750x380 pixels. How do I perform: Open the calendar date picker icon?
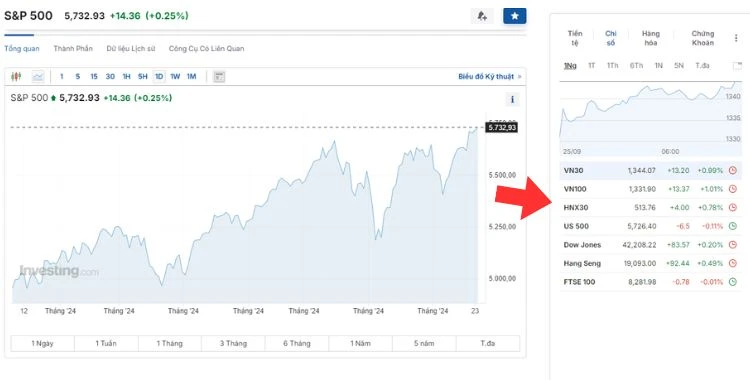click(x=219, y=77)
